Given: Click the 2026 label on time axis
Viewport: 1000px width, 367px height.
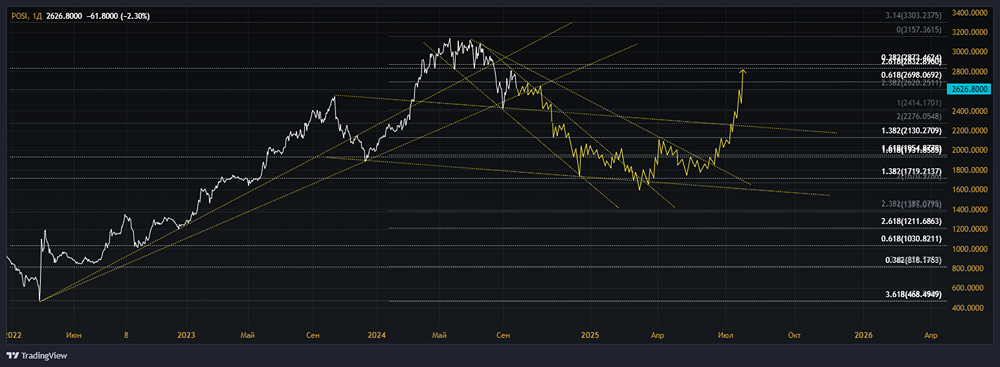Looking at the screenshot, I should [864, 334].
